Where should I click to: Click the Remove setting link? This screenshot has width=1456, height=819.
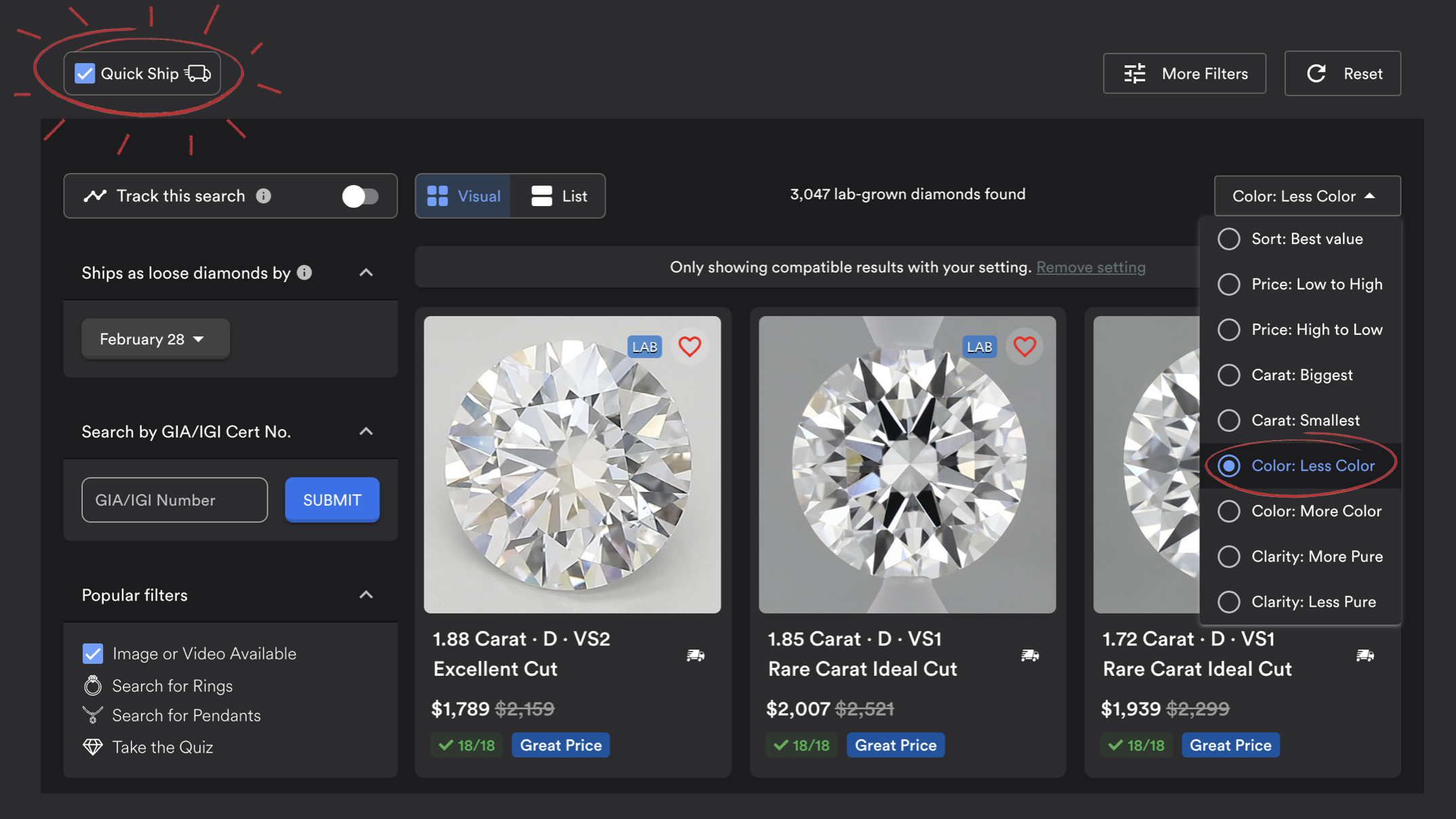point(1090,267)
